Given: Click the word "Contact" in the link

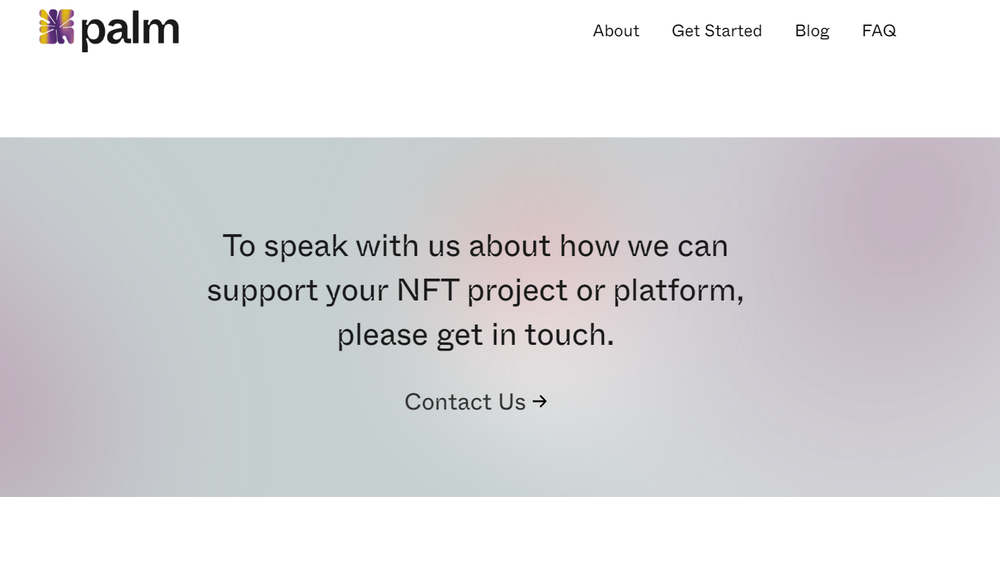Looking at the screenshot, I should click(x=448, y=402).
